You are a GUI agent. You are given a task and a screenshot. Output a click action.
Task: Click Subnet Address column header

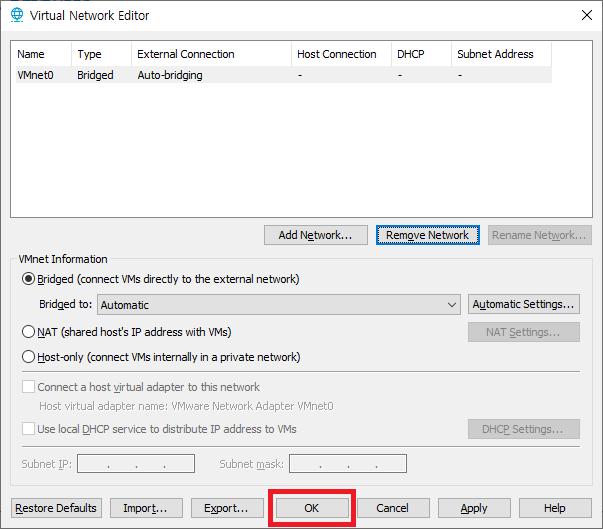pos(501,54)
